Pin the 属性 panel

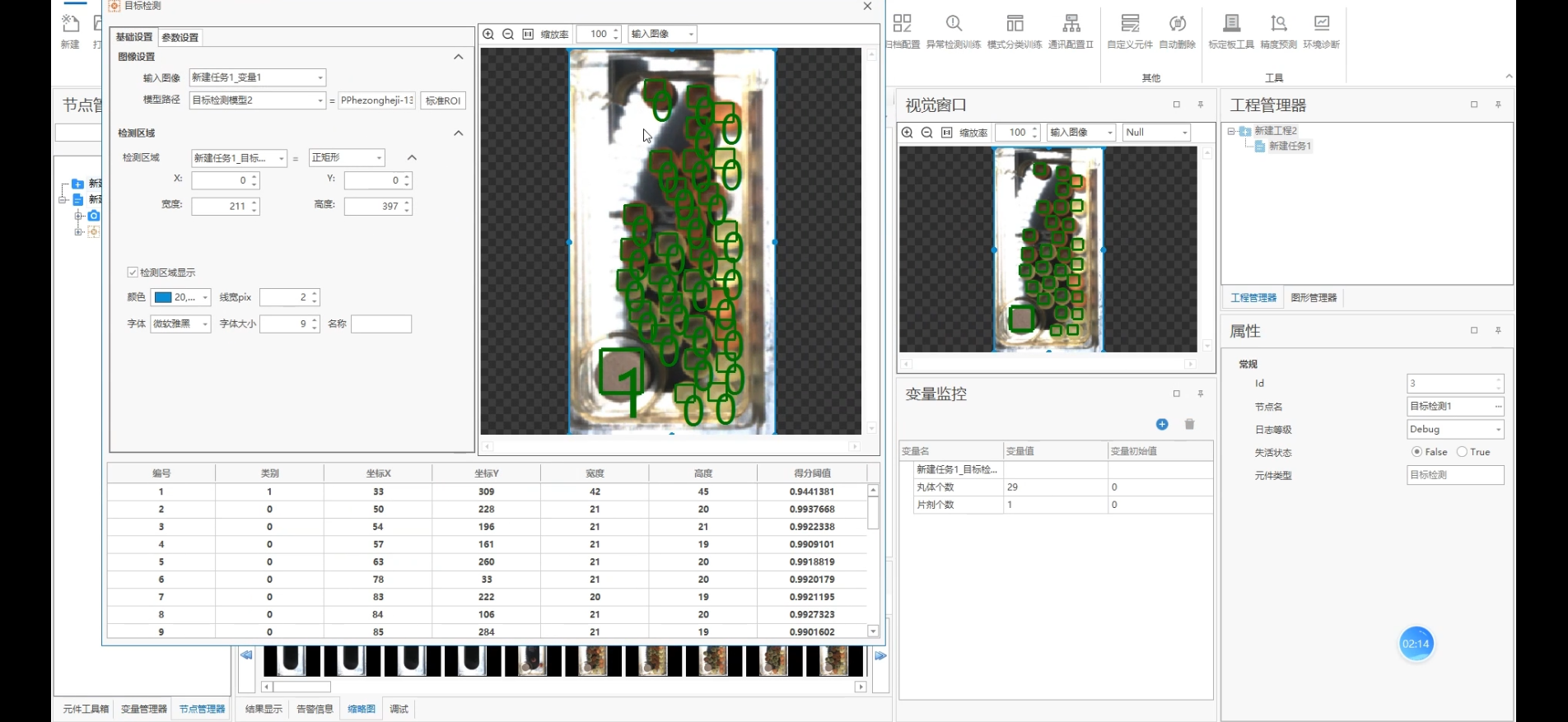1498,330
